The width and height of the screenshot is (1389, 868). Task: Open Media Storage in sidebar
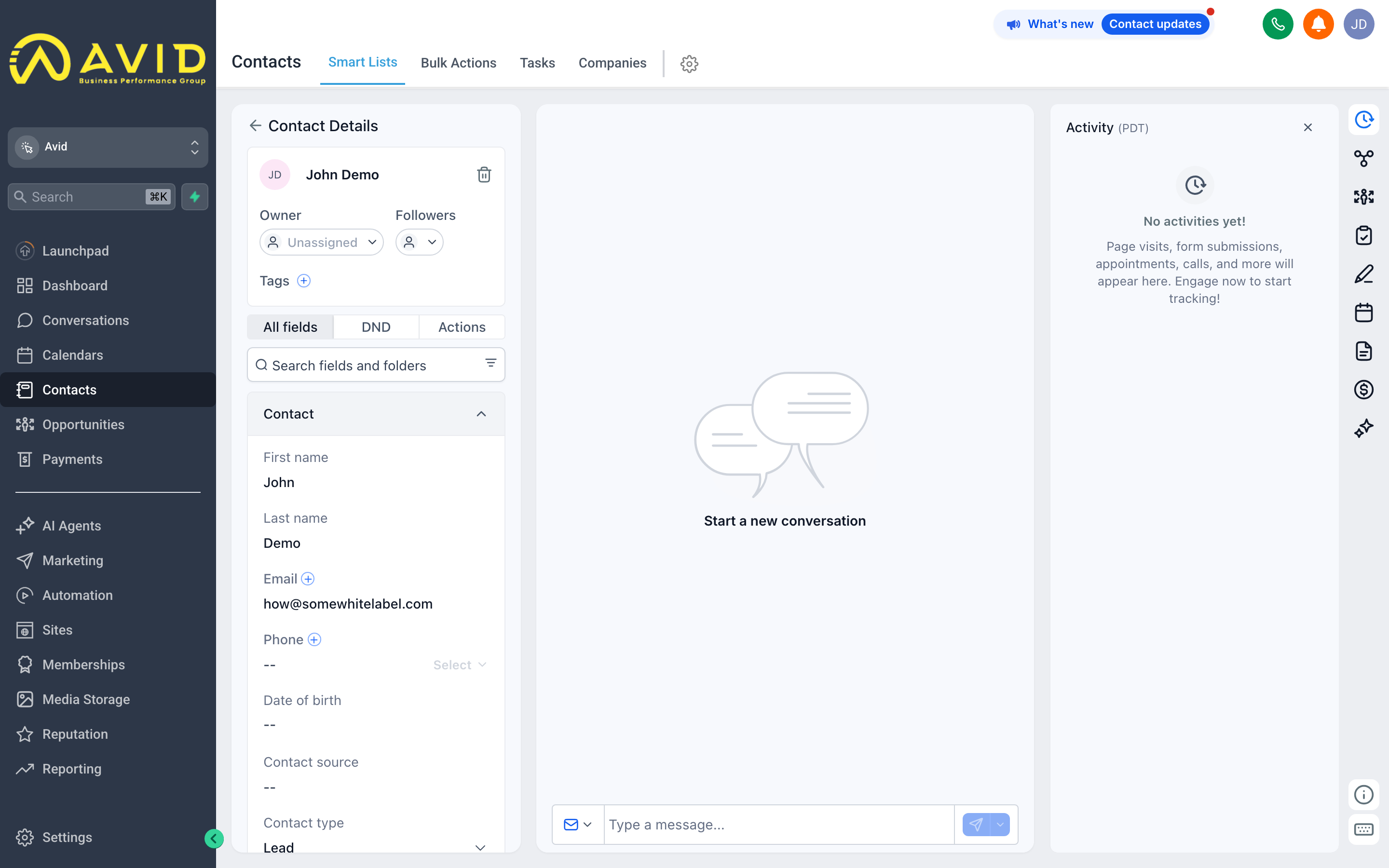(x=108, y=699)
